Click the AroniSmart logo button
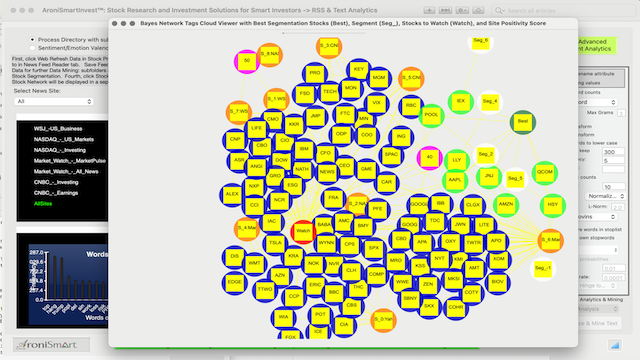640x360 pixels. (x=51, y=344)
